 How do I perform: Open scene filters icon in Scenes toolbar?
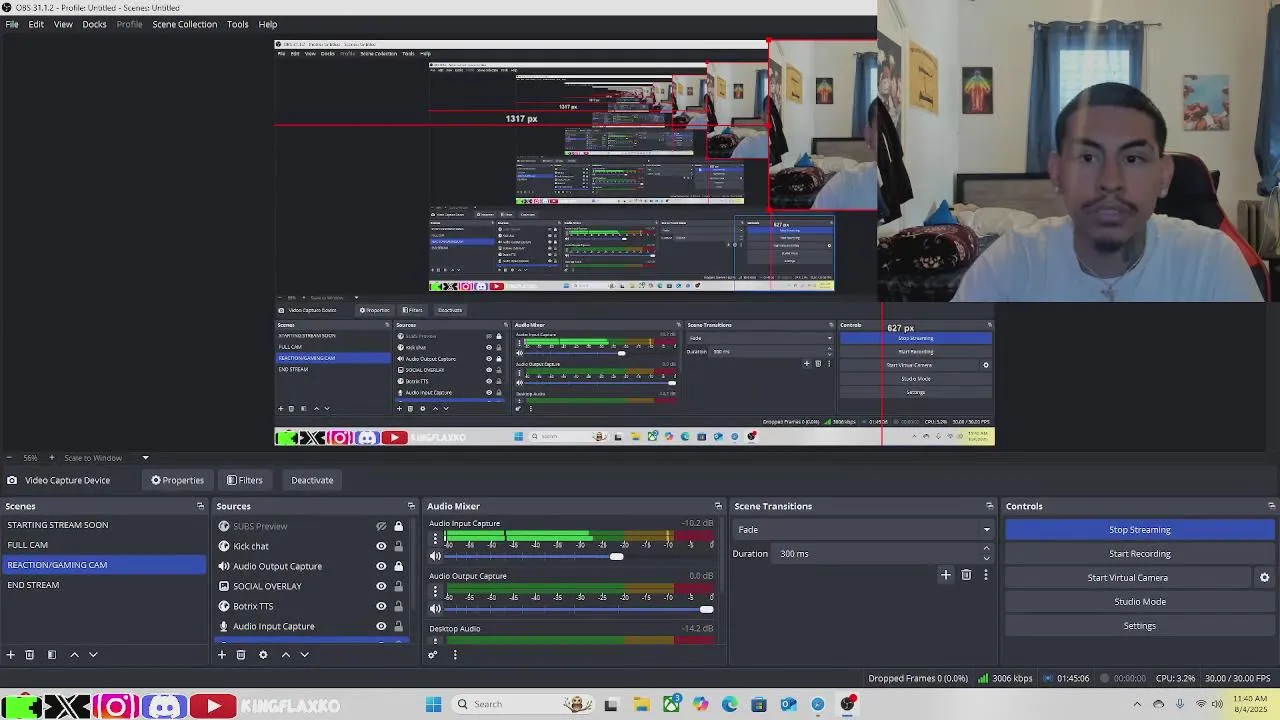click(52, 655)
